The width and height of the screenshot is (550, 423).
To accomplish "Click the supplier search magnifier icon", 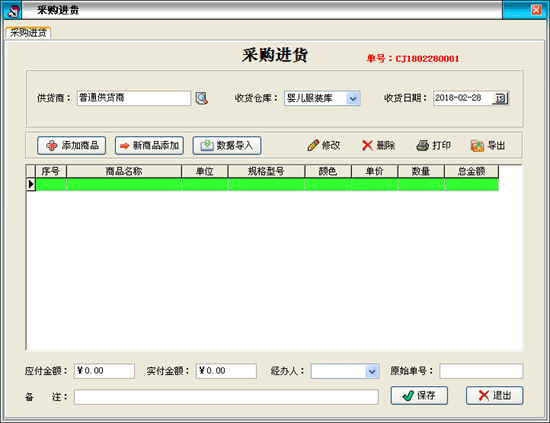I will [x=202, y=98].
